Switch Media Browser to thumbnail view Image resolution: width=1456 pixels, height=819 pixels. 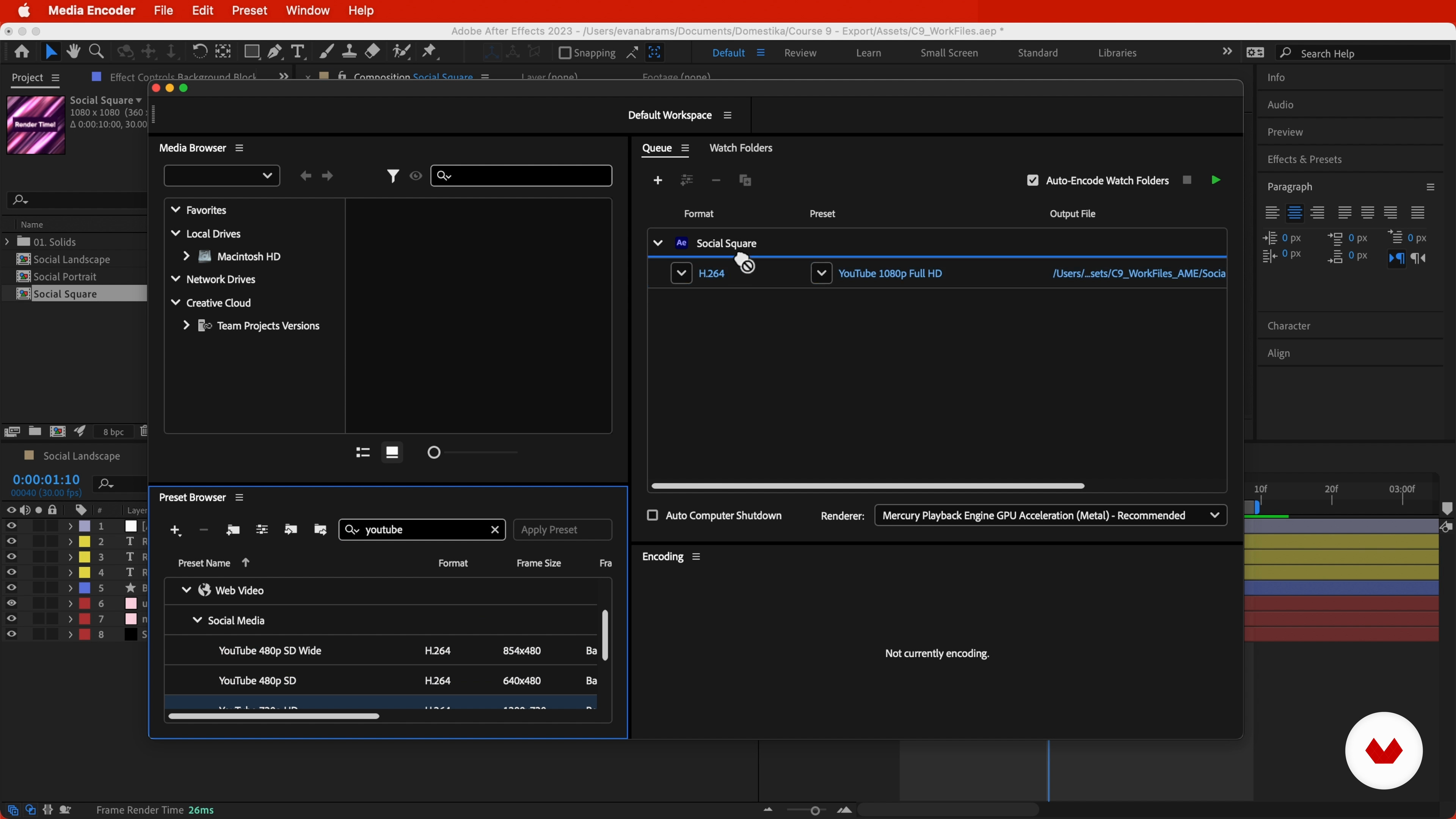(x=392, y=452)
